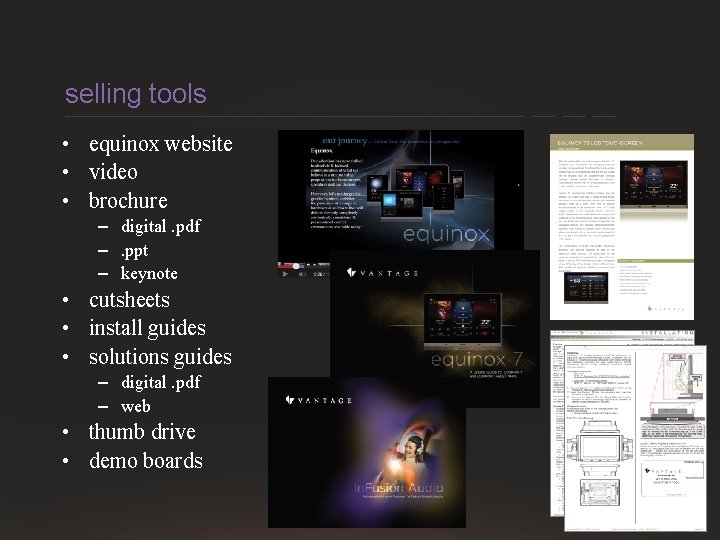720x540 pixels.
Task: Select the 'demo boards' bullet
Action: click(146, 461)
